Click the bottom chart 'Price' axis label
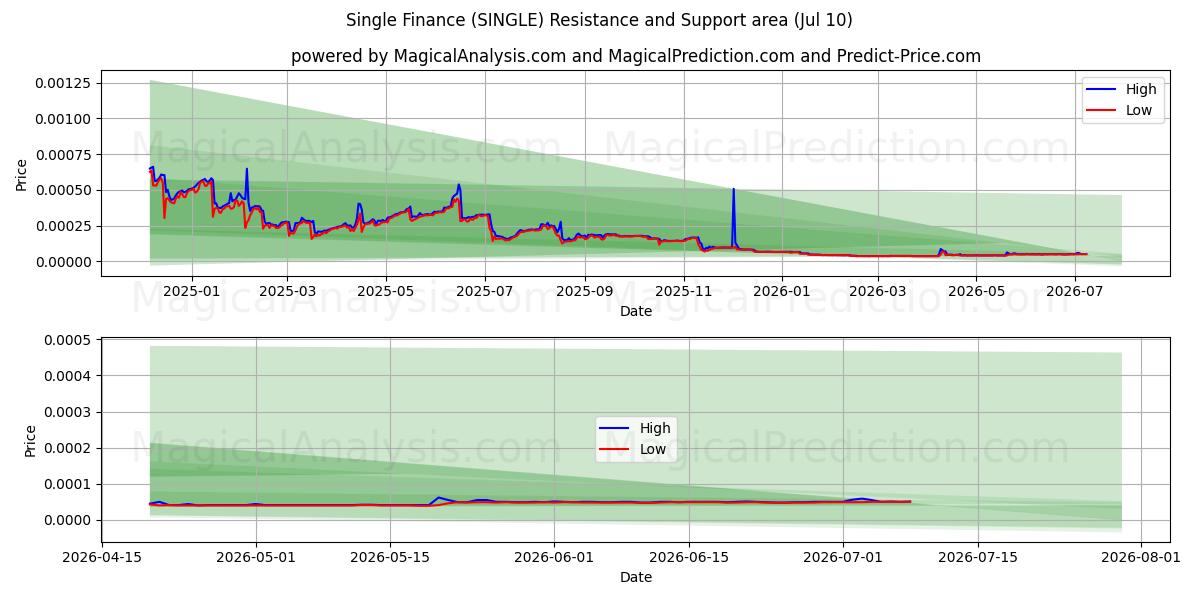1200x600 pixels. coord(31,441)
